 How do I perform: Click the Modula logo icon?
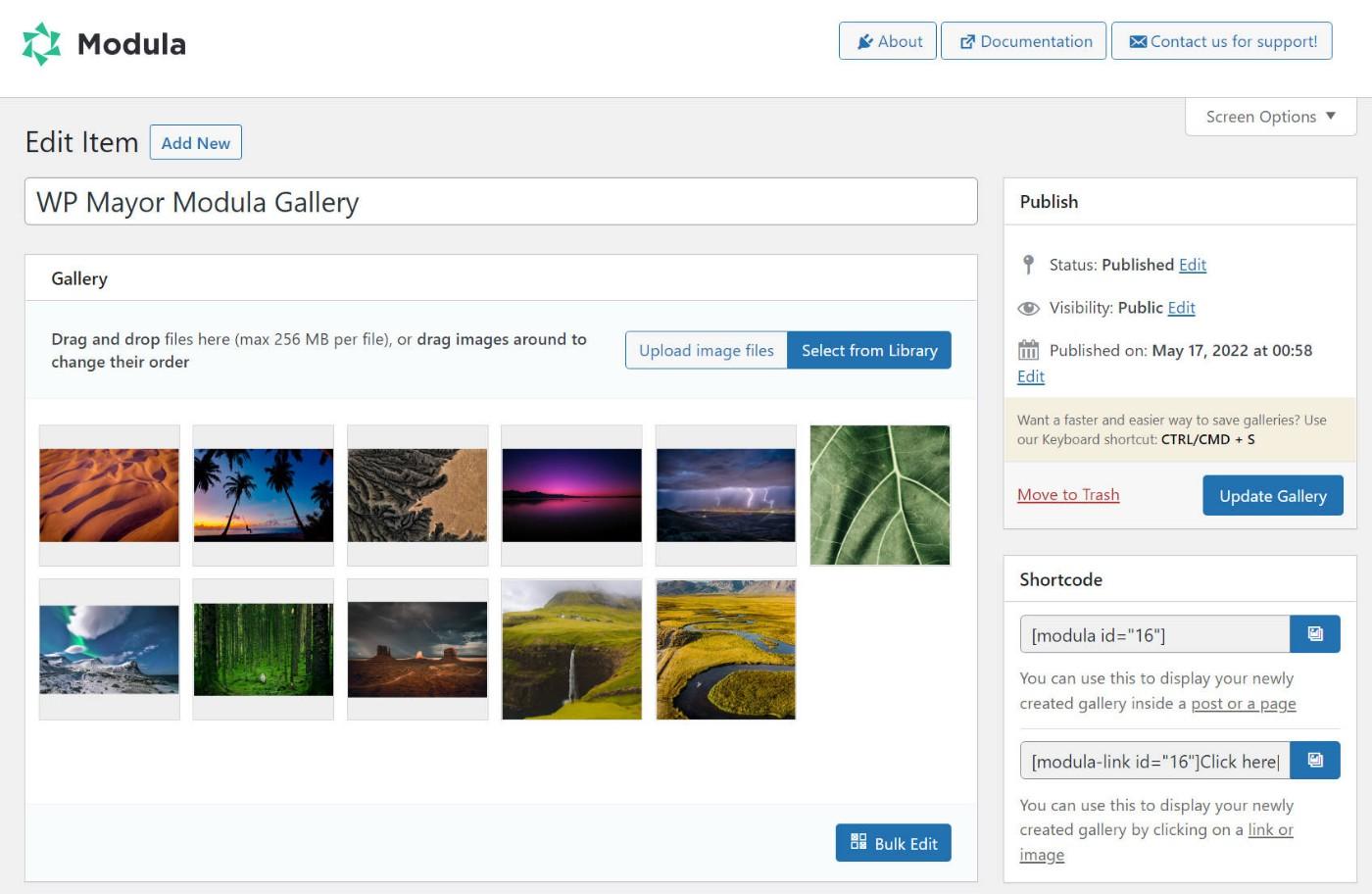pos(42,44)
